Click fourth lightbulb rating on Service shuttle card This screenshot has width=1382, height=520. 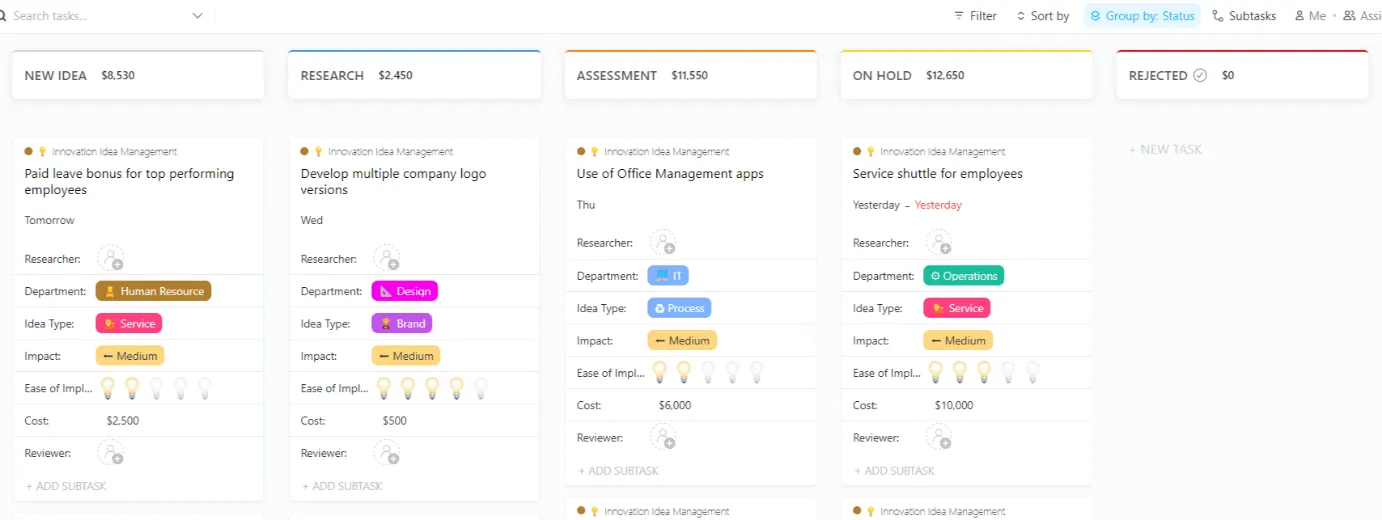[x=1009, y=372]
